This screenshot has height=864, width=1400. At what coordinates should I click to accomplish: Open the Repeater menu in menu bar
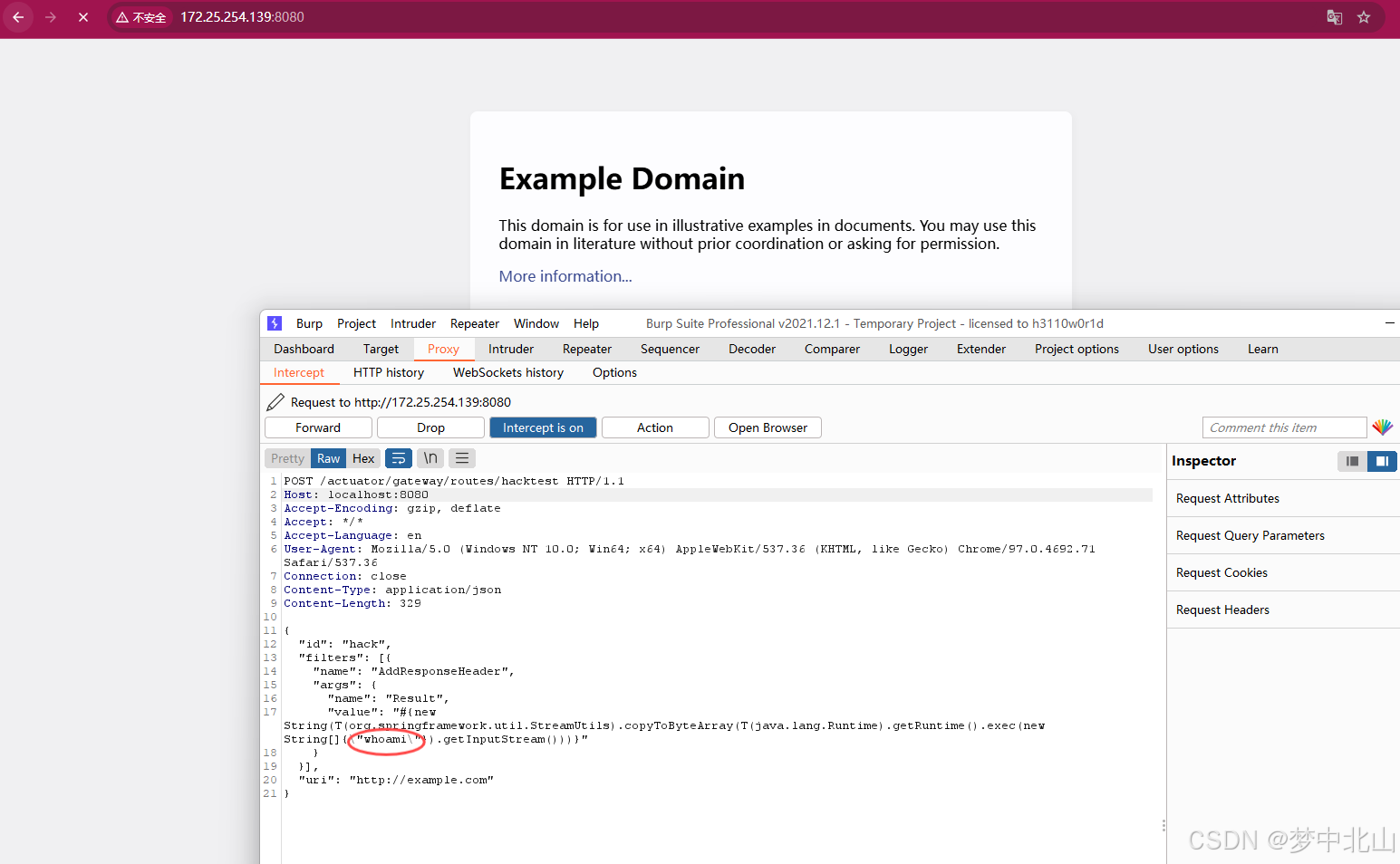click(x=475, y=323)
